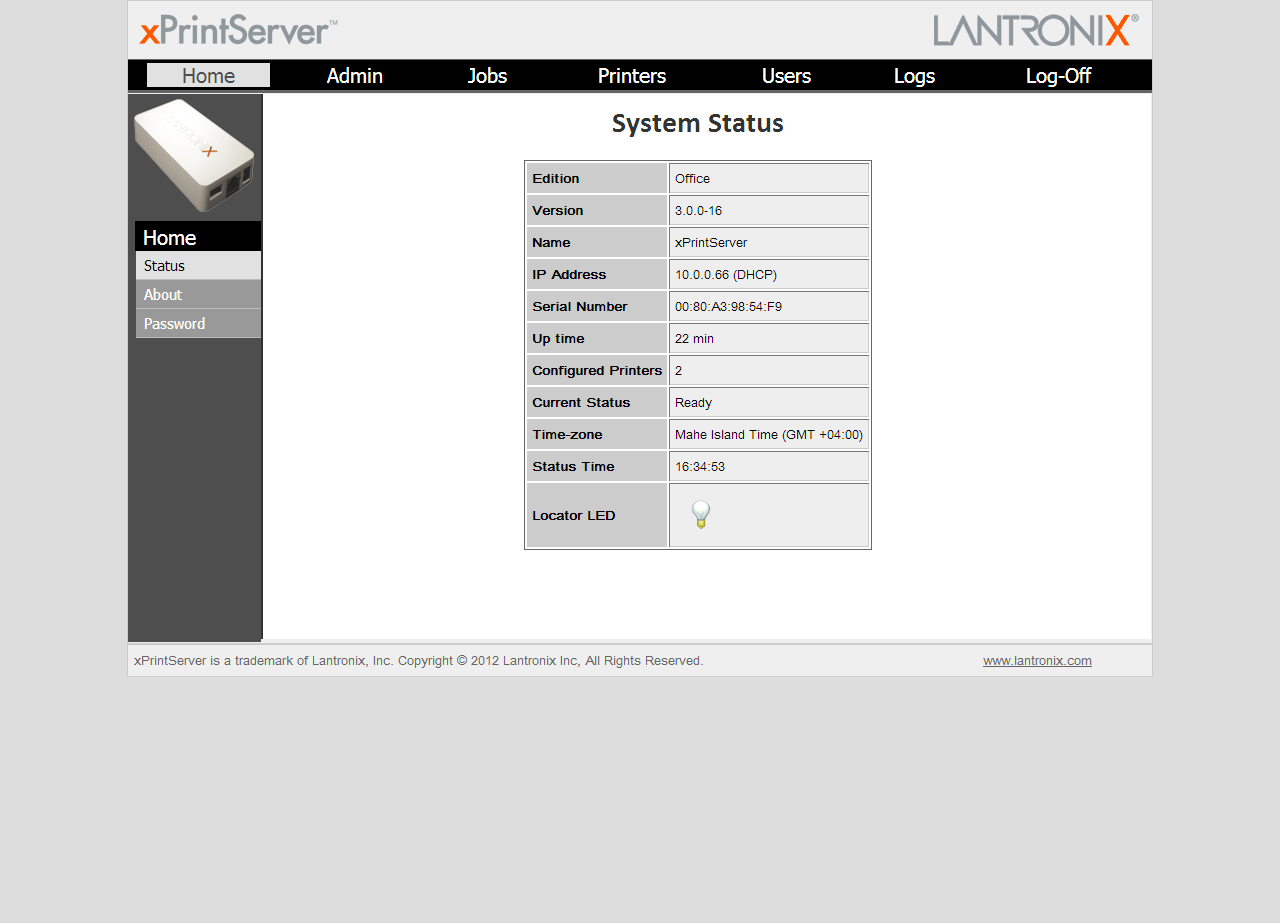Click the 'Up time' row label

click(x=558, y=339)
